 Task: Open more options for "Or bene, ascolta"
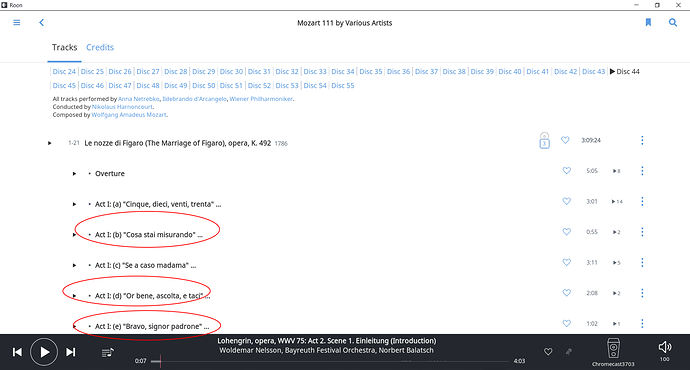coord(642,293)
